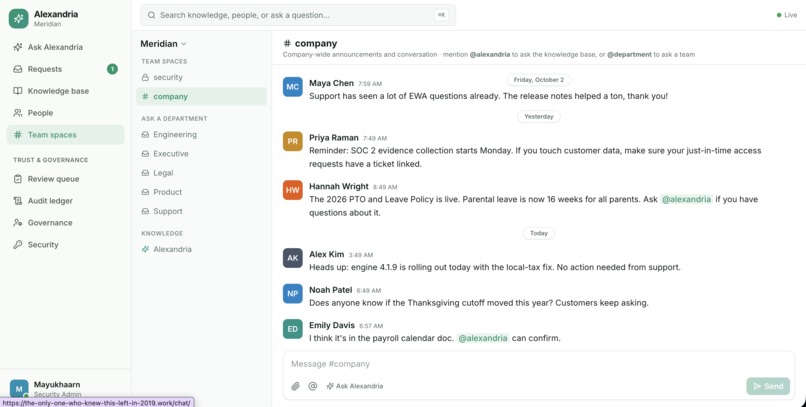The width and height of the screenshot is (806, 407).
Task: Ask the Support department
Action: tap(202, 211)
